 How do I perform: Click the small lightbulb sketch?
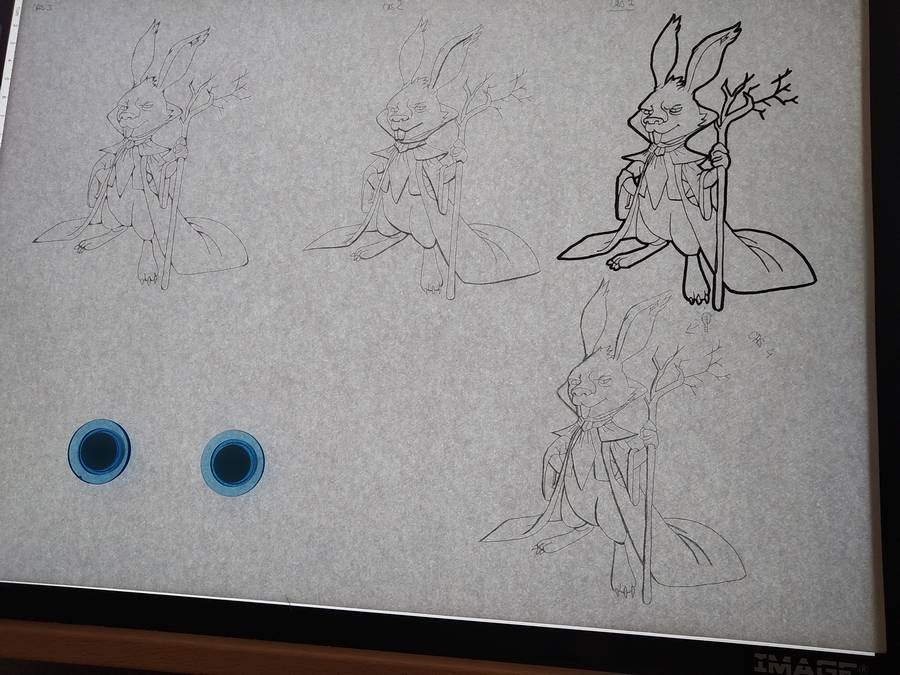click(x=706, y=321)
